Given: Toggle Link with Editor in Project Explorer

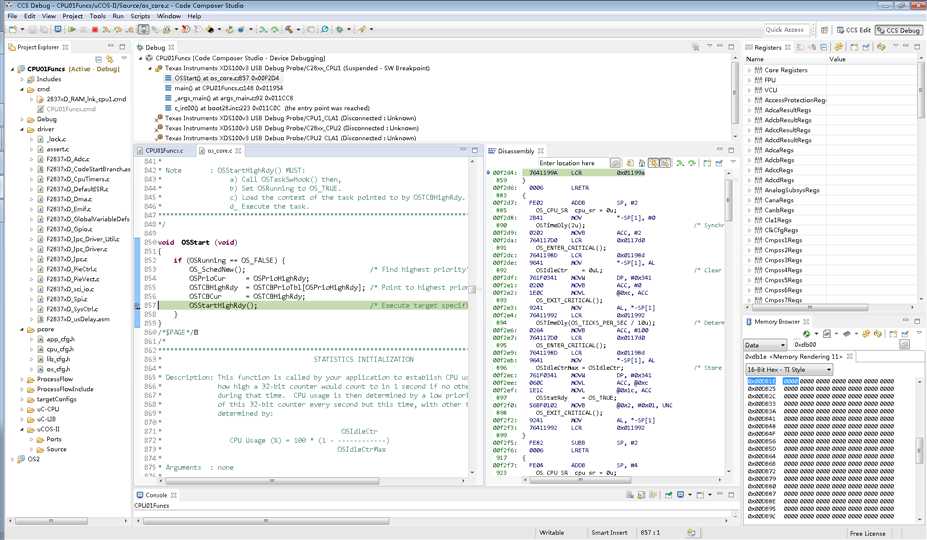Looking at the screenshot, I should 109,59.
